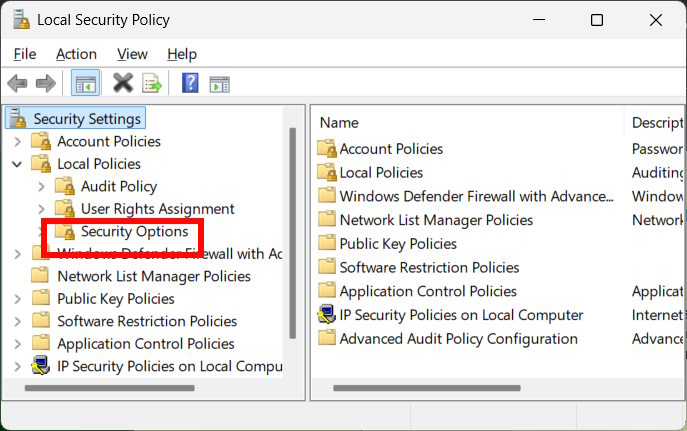Screen dimensions: 687x431
Task: Expand Application Control Policies tree node
Action: 18,344
